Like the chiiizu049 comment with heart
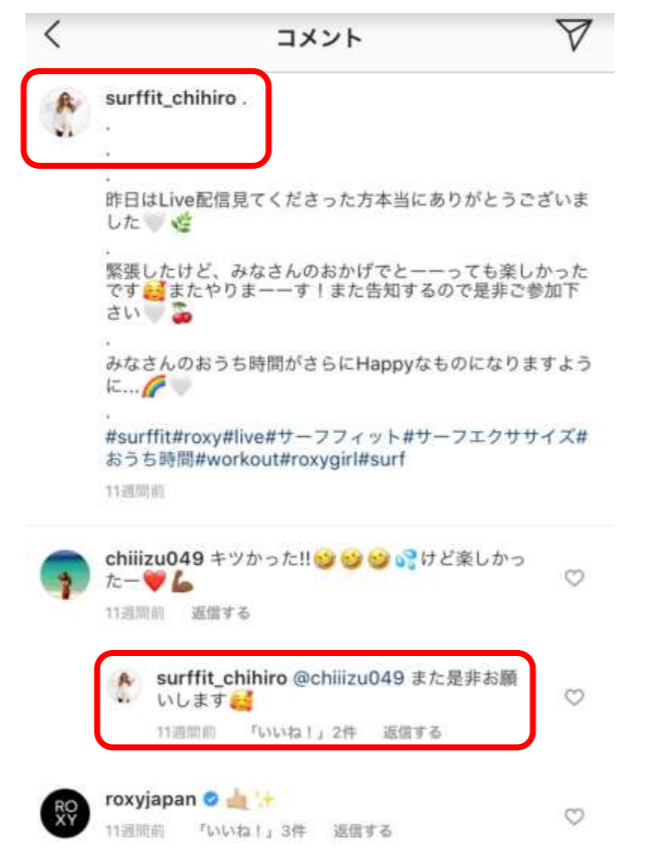This screenshot has width=663, height=864. (x=574, y=577)
